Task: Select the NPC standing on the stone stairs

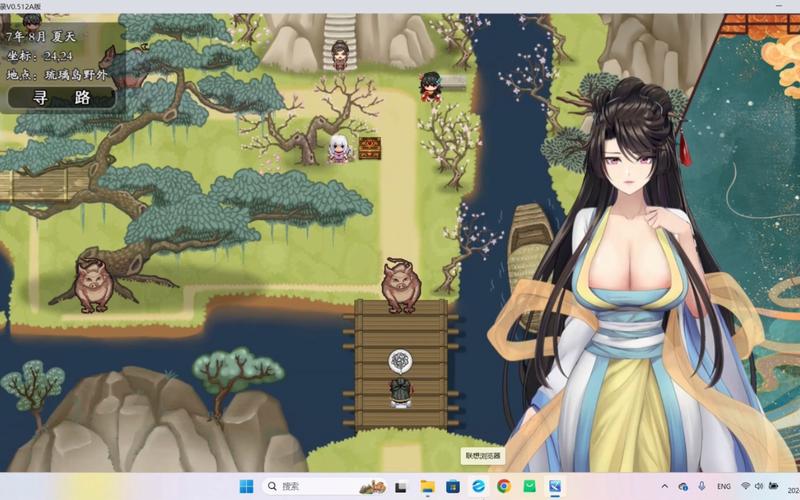Action: pyautogui.click(x=340, y=55)
